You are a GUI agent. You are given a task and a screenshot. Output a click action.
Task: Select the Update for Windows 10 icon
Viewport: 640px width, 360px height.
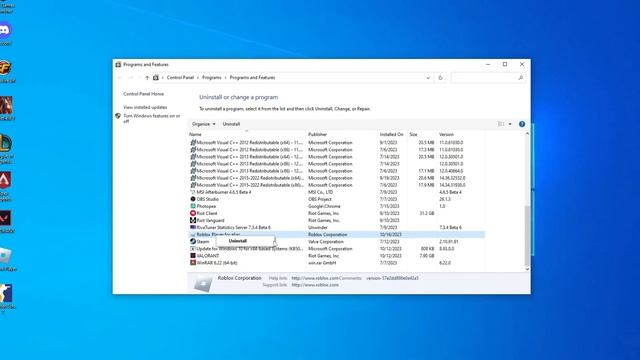(193, 249)
